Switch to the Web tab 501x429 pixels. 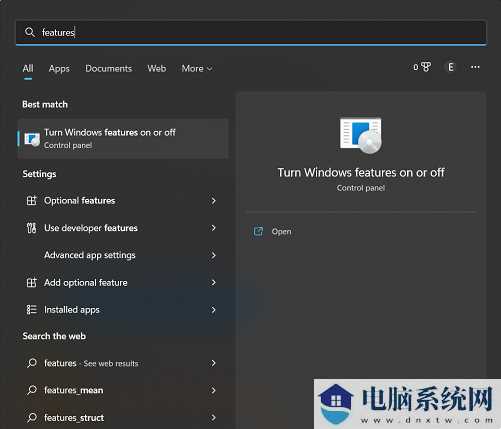tap(157, 69)
